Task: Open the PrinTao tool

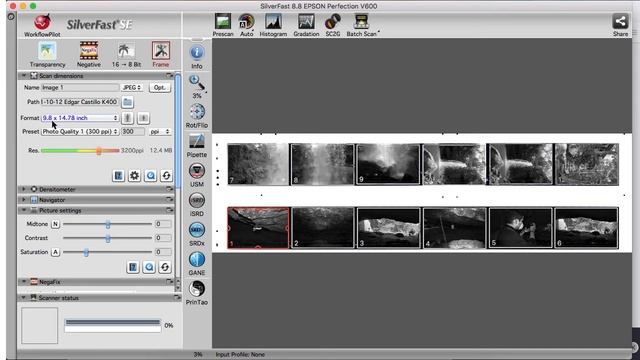Action: (x=197, y=293)
